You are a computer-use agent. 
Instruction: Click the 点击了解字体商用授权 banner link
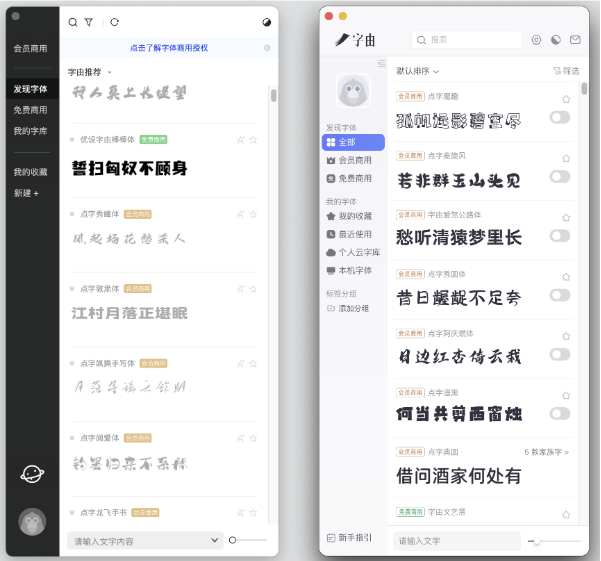tap(168, 48)
